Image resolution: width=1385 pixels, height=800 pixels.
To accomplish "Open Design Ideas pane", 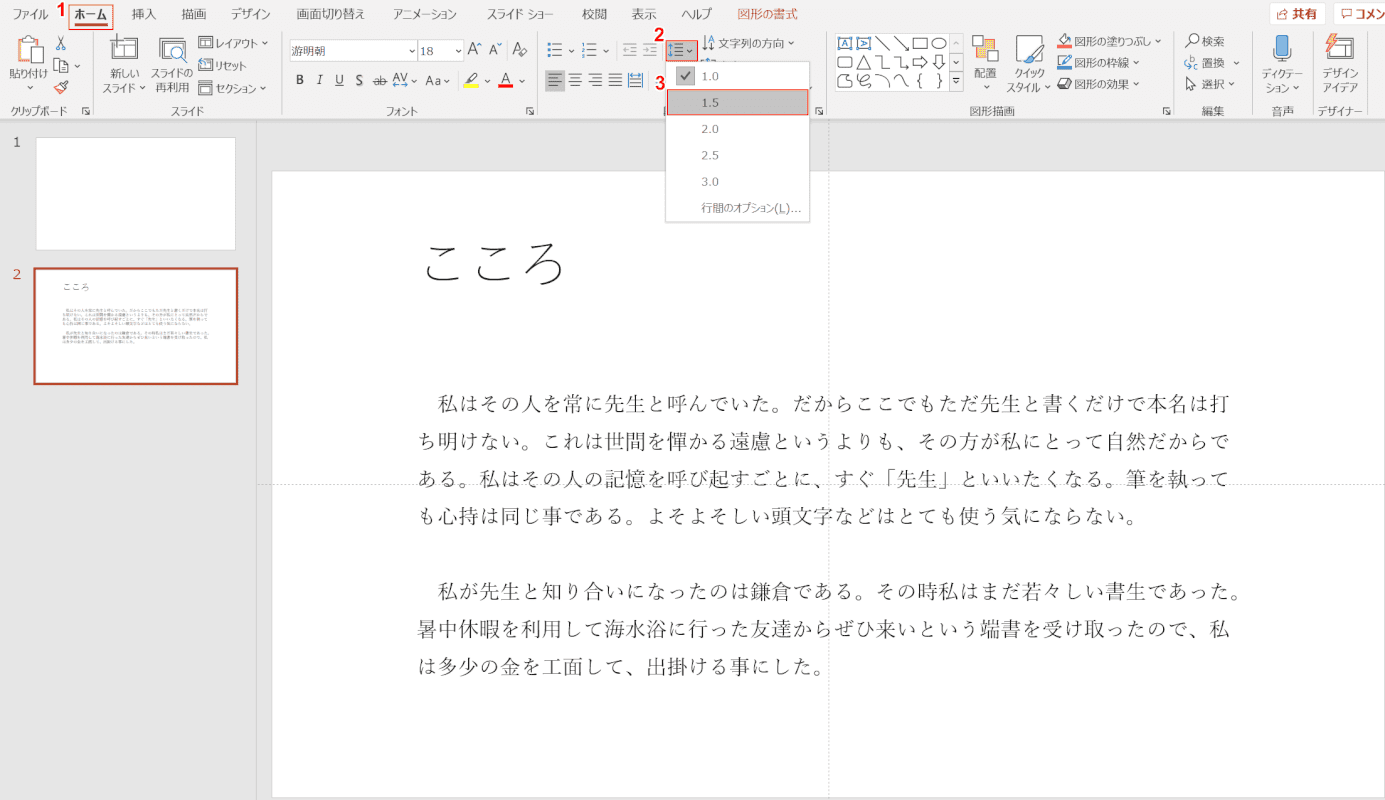I will tap(1340, 64).
